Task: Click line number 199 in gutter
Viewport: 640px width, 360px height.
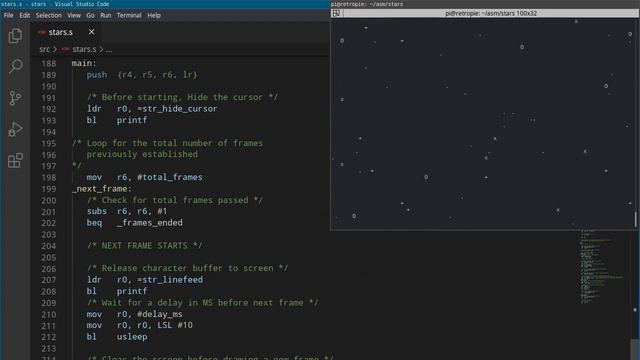Action: click(49, 189)
